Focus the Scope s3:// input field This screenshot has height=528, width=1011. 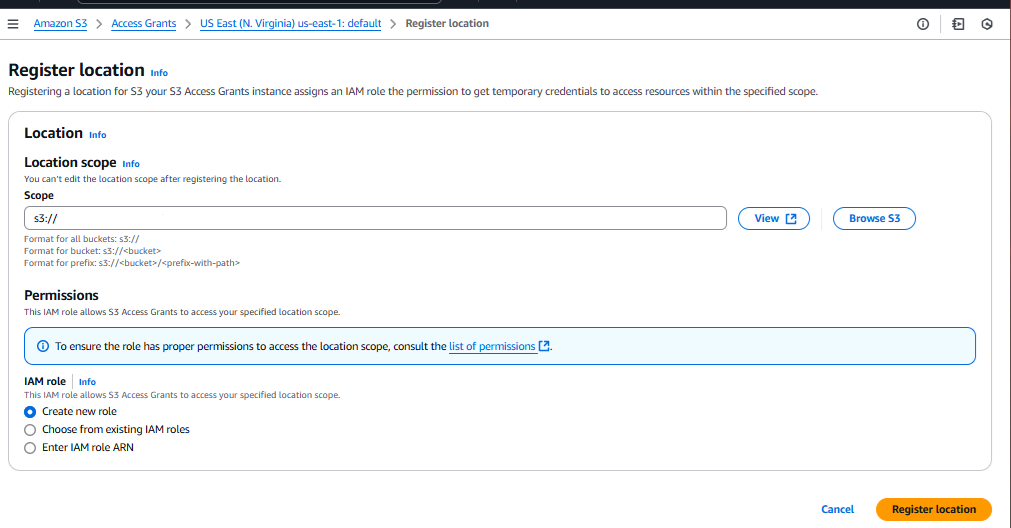click(x=375, y=218)
